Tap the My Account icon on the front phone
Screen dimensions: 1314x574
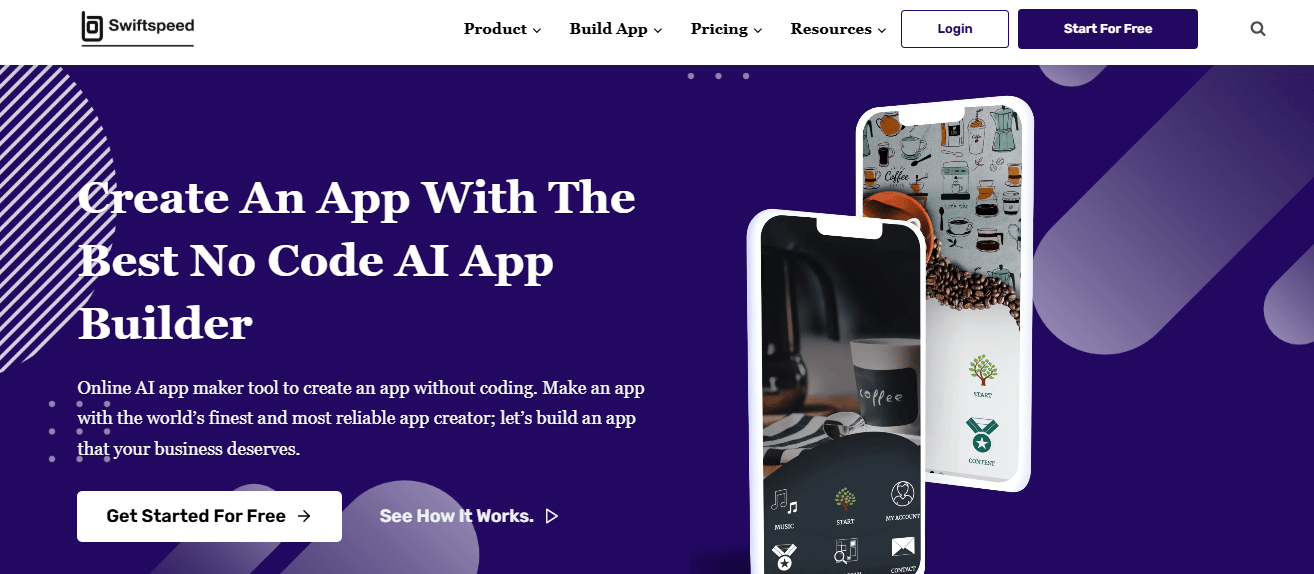(x=902, y=495)
